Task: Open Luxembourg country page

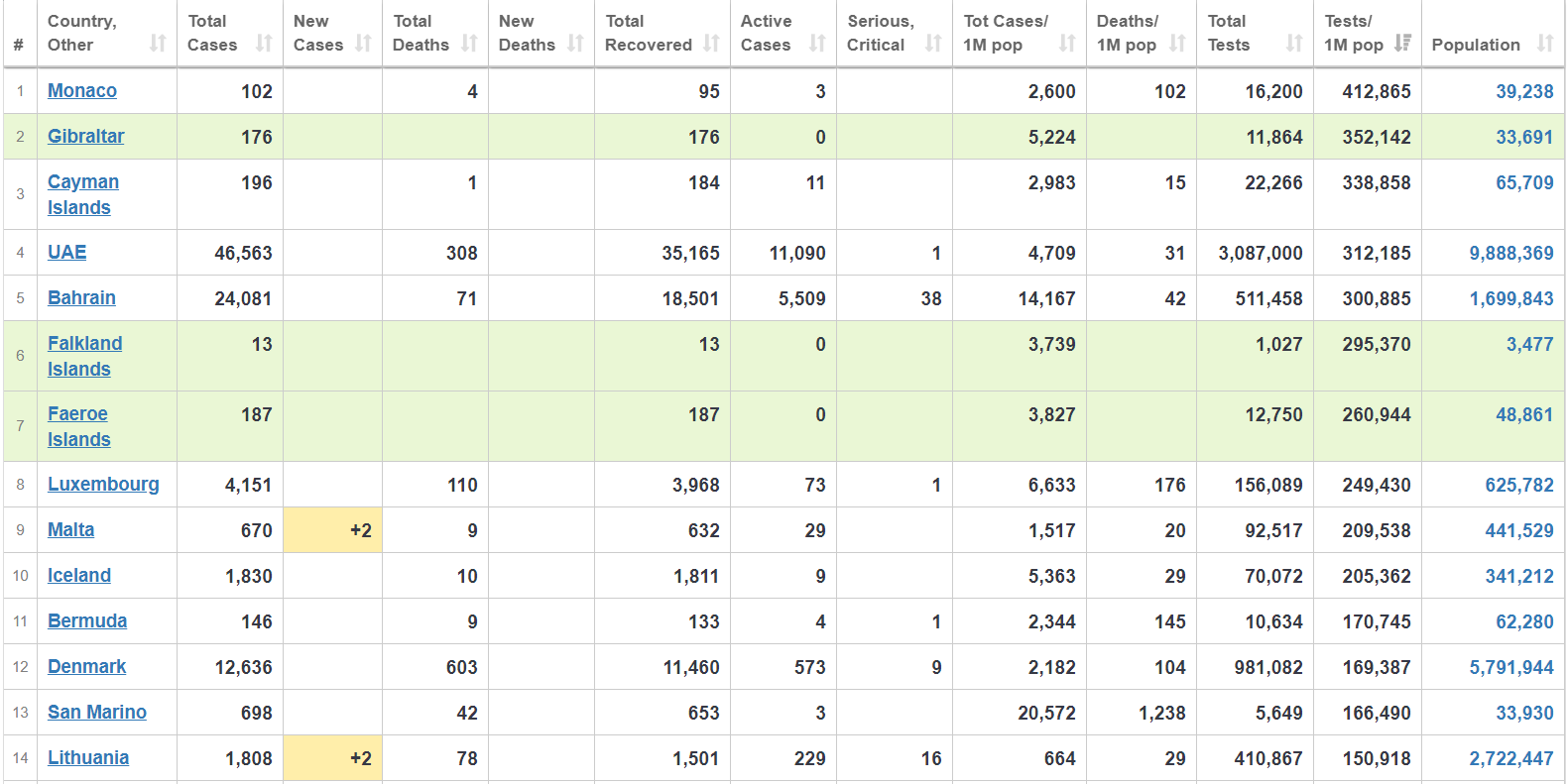Action: tap(103, 484)
